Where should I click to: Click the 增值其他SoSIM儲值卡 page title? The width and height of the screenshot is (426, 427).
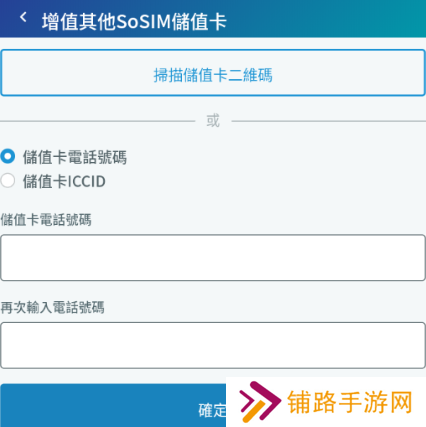[x=134, y=22]
